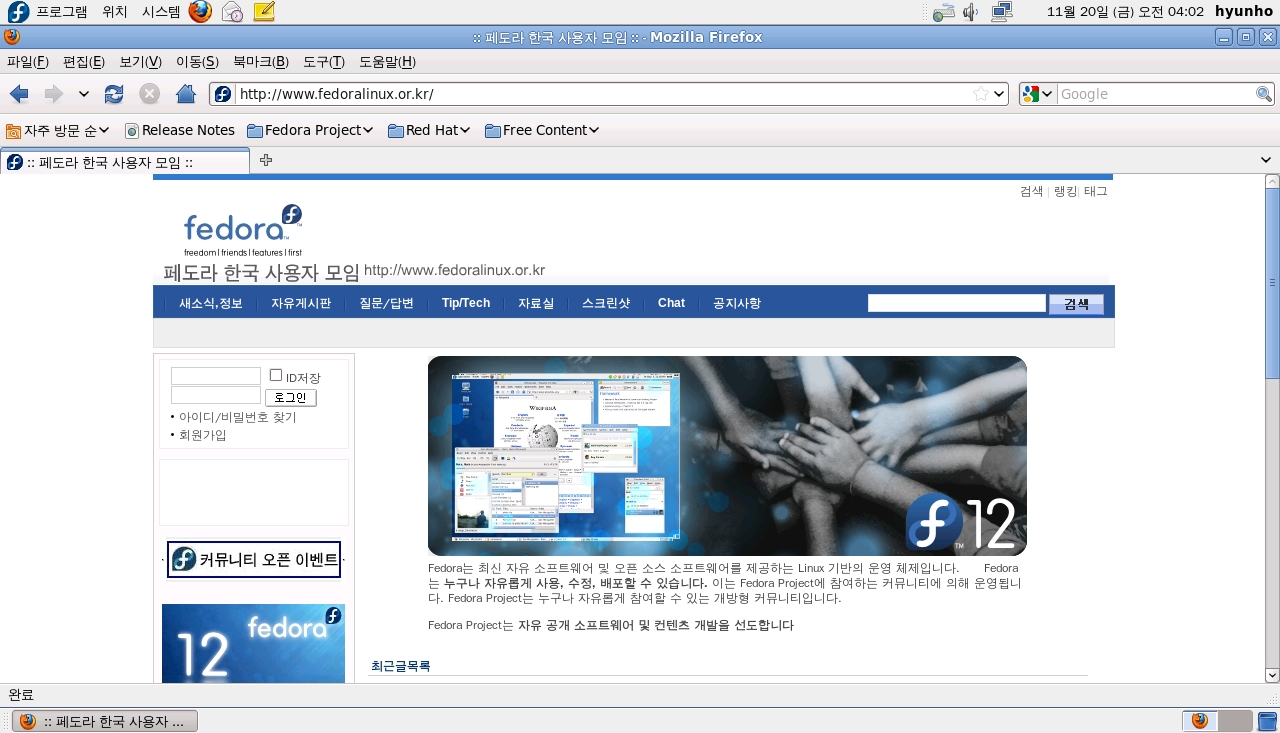Open a new tab with plus button
1280x733 pixels.
tap(265, 160)
